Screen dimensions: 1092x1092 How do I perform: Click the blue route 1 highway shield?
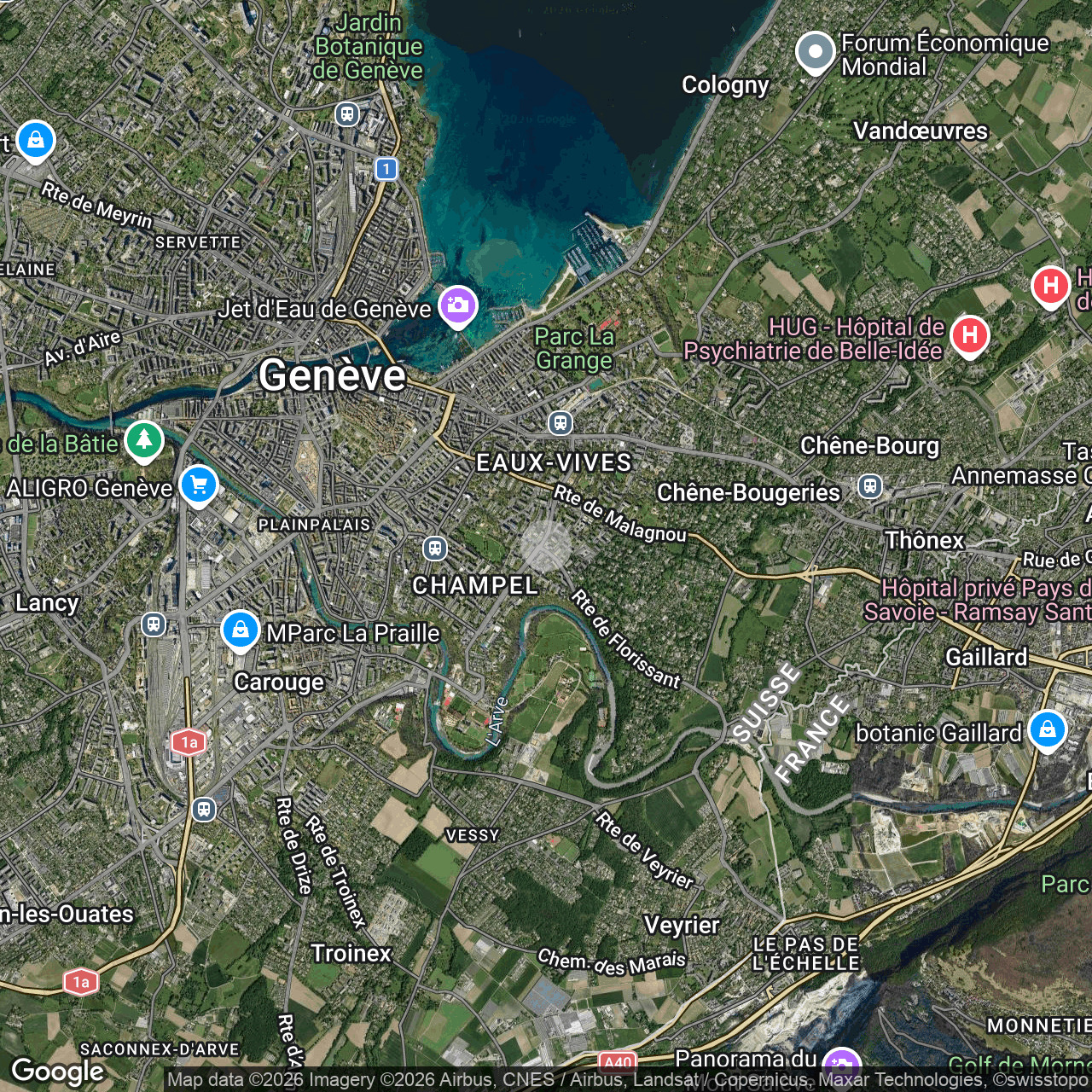(386, 169)
